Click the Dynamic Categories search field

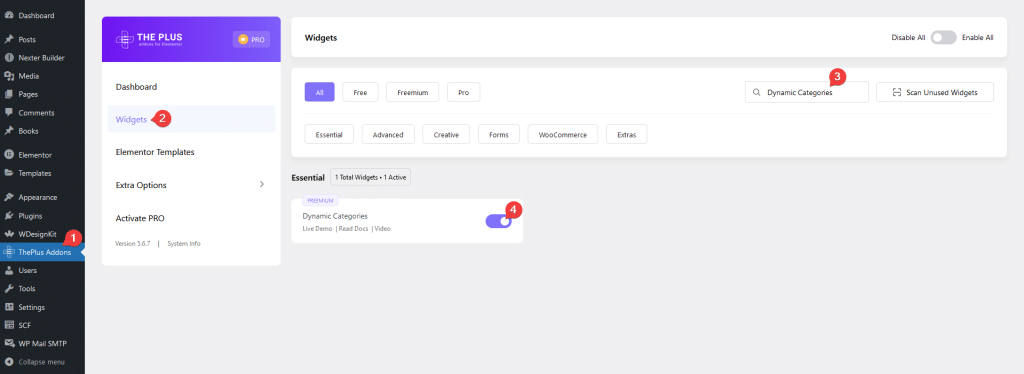[807, 93]
